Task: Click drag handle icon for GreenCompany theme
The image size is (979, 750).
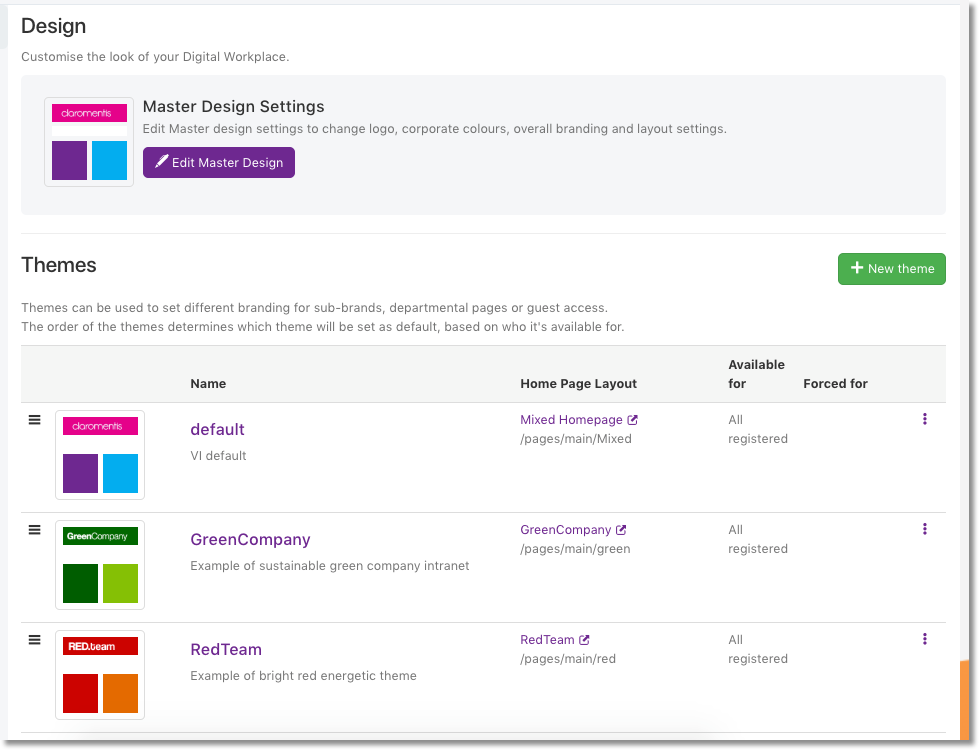Action: (x=34, y=530)
